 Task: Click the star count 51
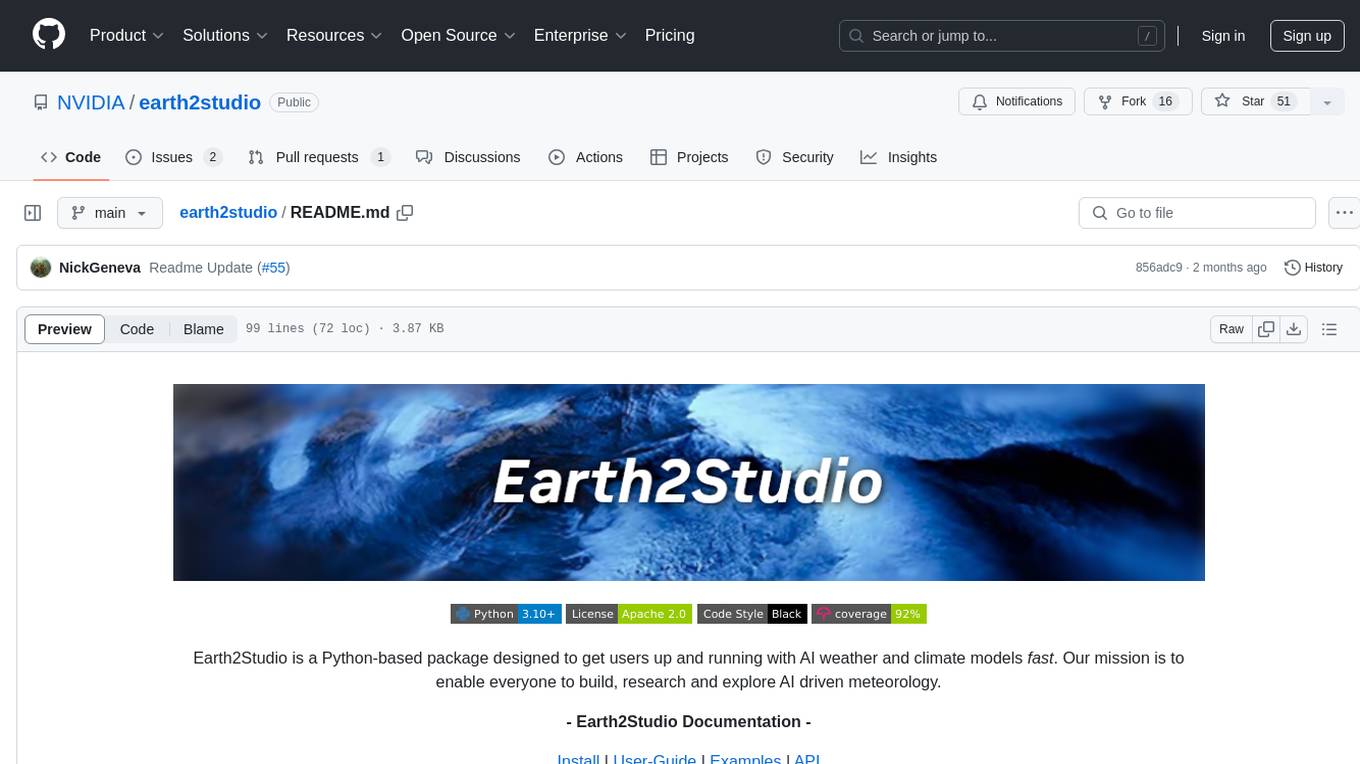(1285, 102)
